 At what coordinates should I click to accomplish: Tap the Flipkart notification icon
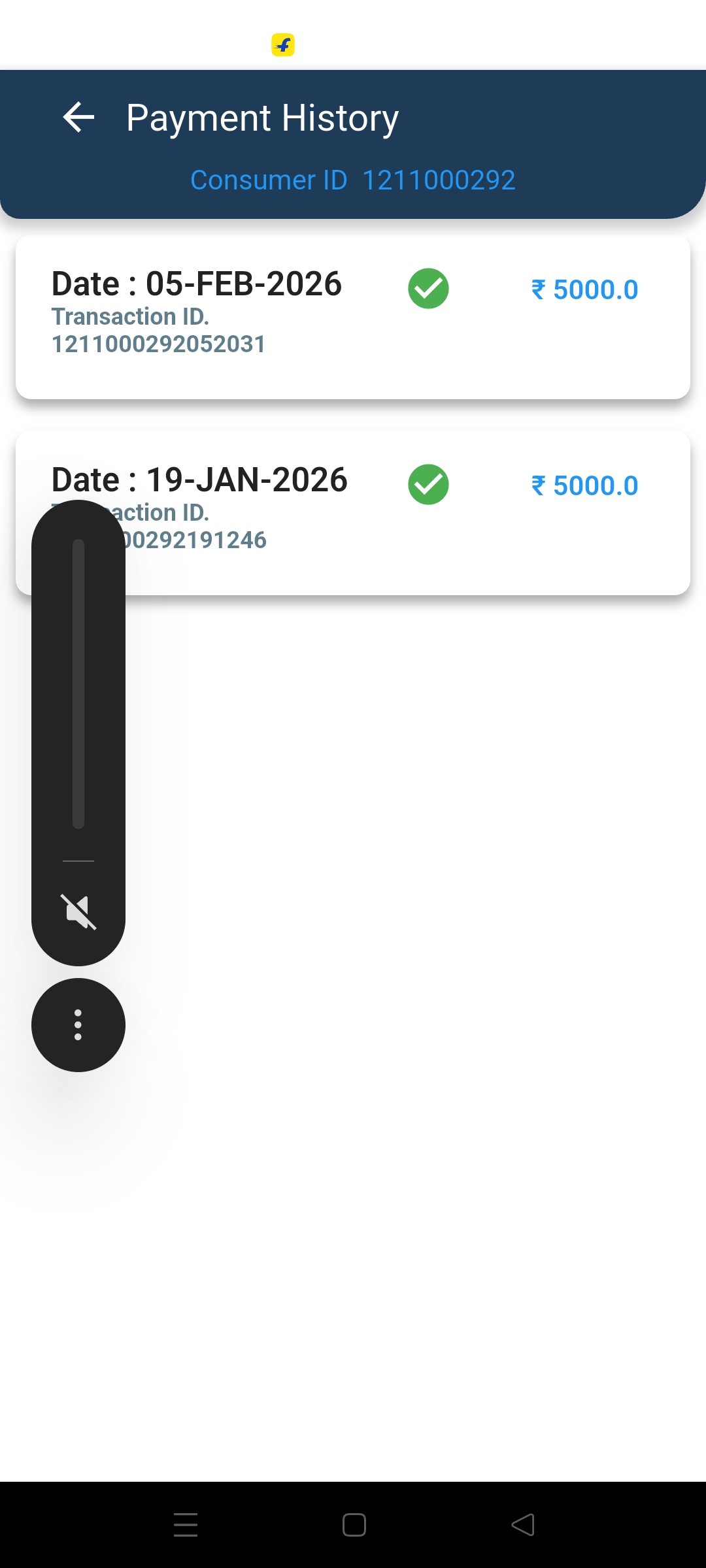pyautogui.click(x=283, y=45)
